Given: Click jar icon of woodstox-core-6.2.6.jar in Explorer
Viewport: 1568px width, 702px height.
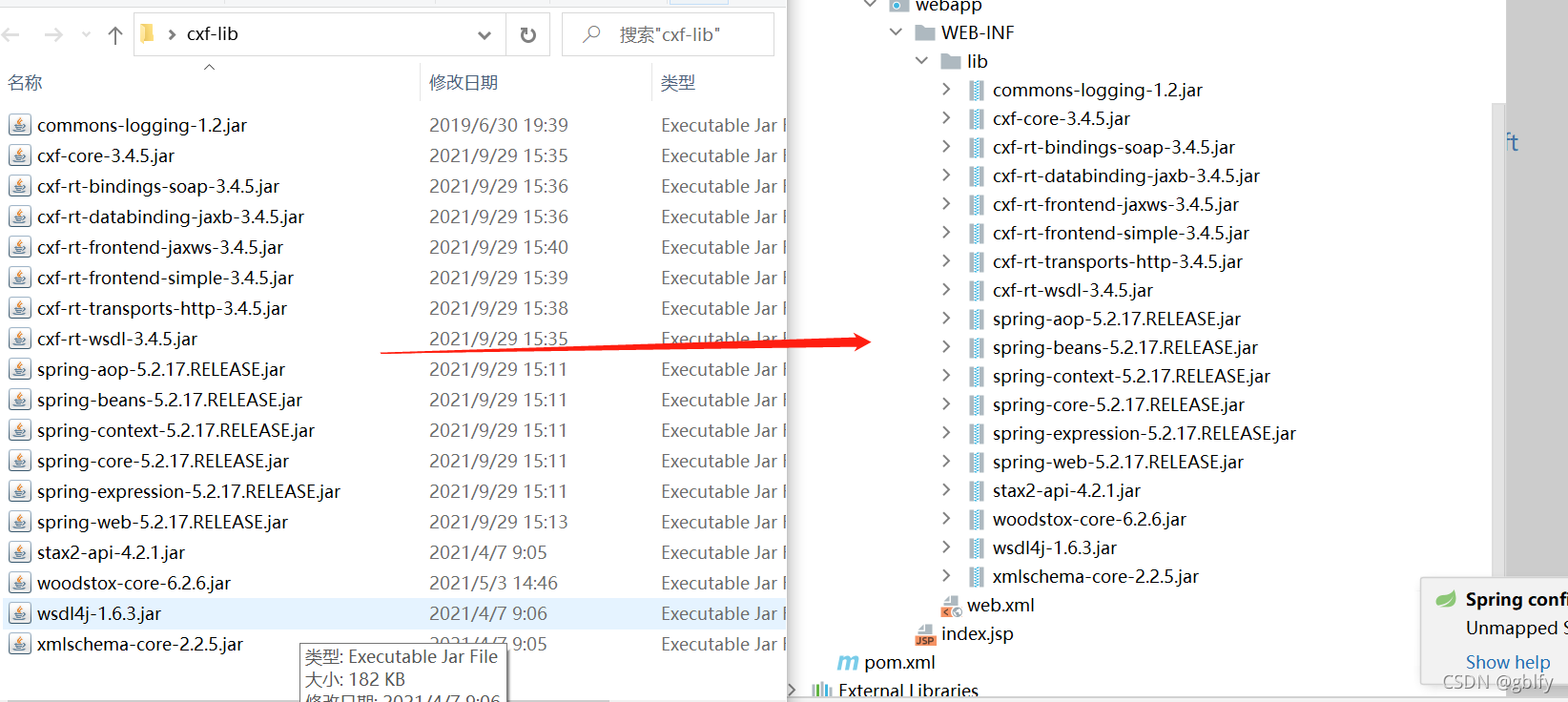Looking at the screenshot, I should [19, 583].
